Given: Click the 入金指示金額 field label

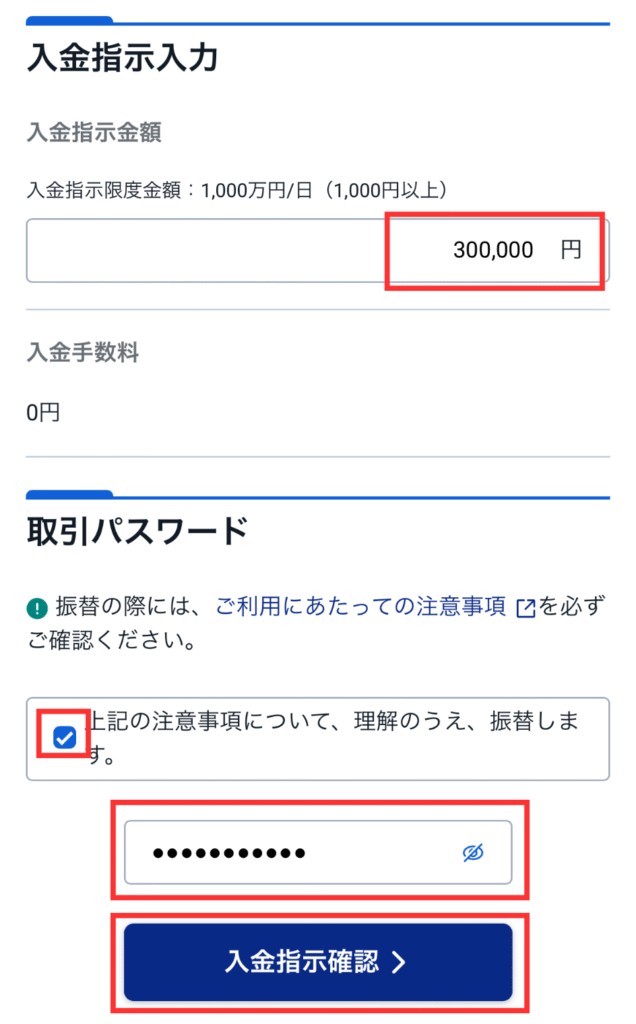Looking at the screenshot, I should 94,133.
